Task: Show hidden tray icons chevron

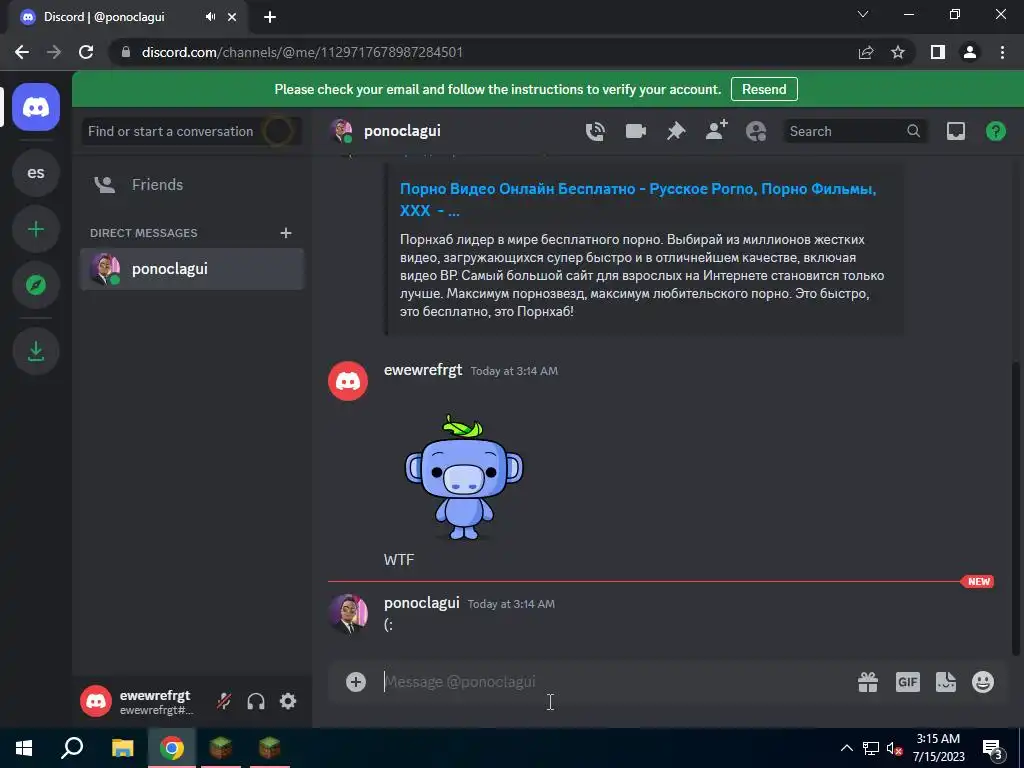Action: click(x=846, y=748)
